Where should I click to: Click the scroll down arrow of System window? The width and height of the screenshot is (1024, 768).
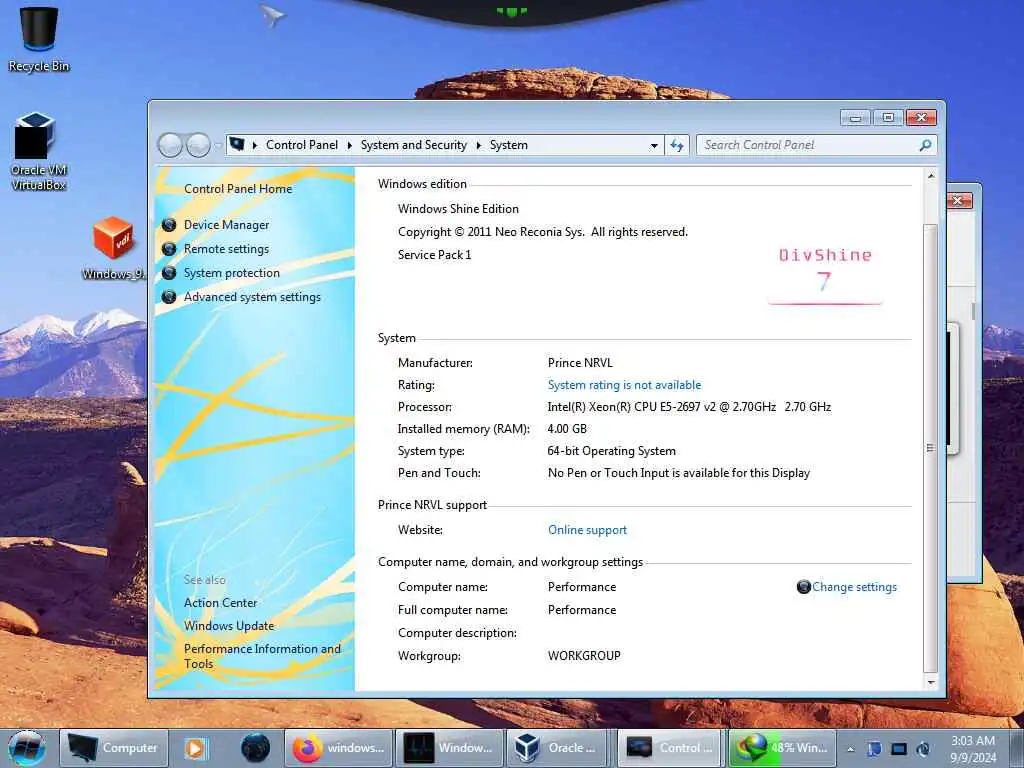[931, 682]
